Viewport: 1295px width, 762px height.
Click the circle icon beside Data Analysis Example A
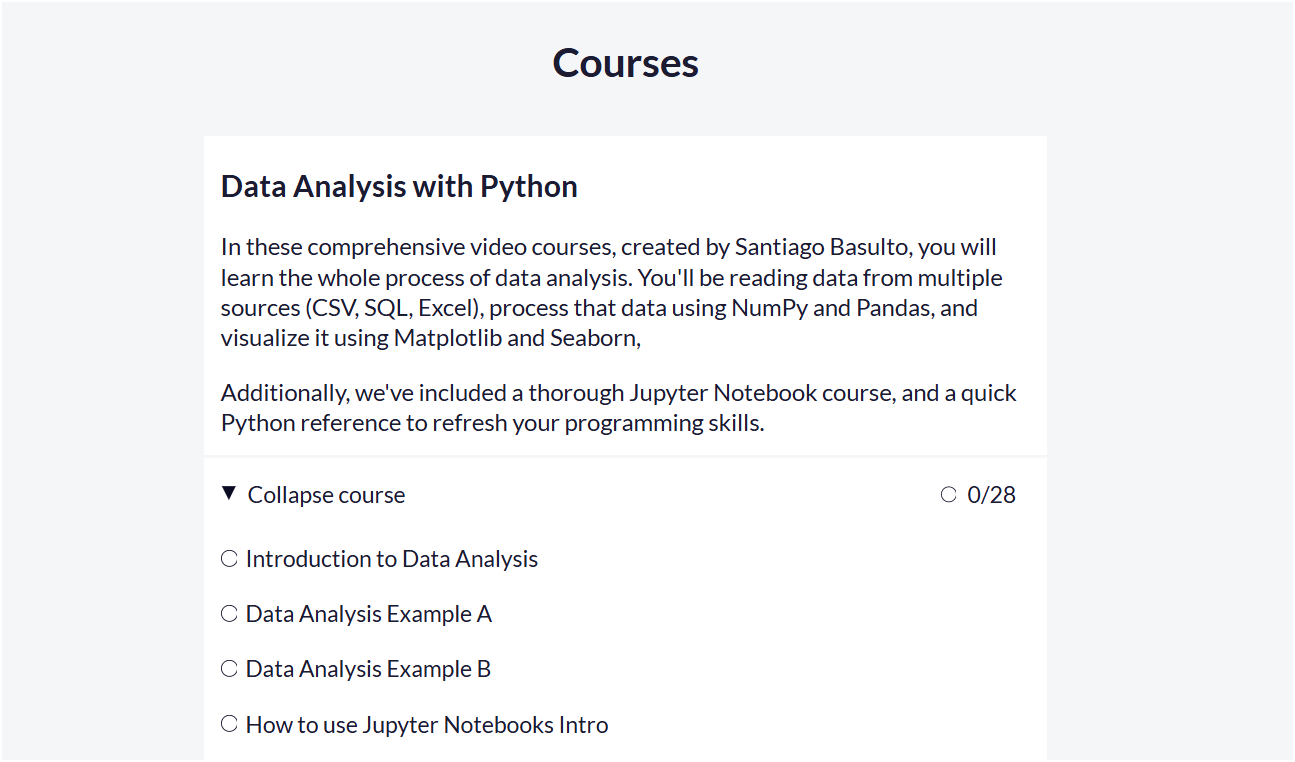click(229, 613)
